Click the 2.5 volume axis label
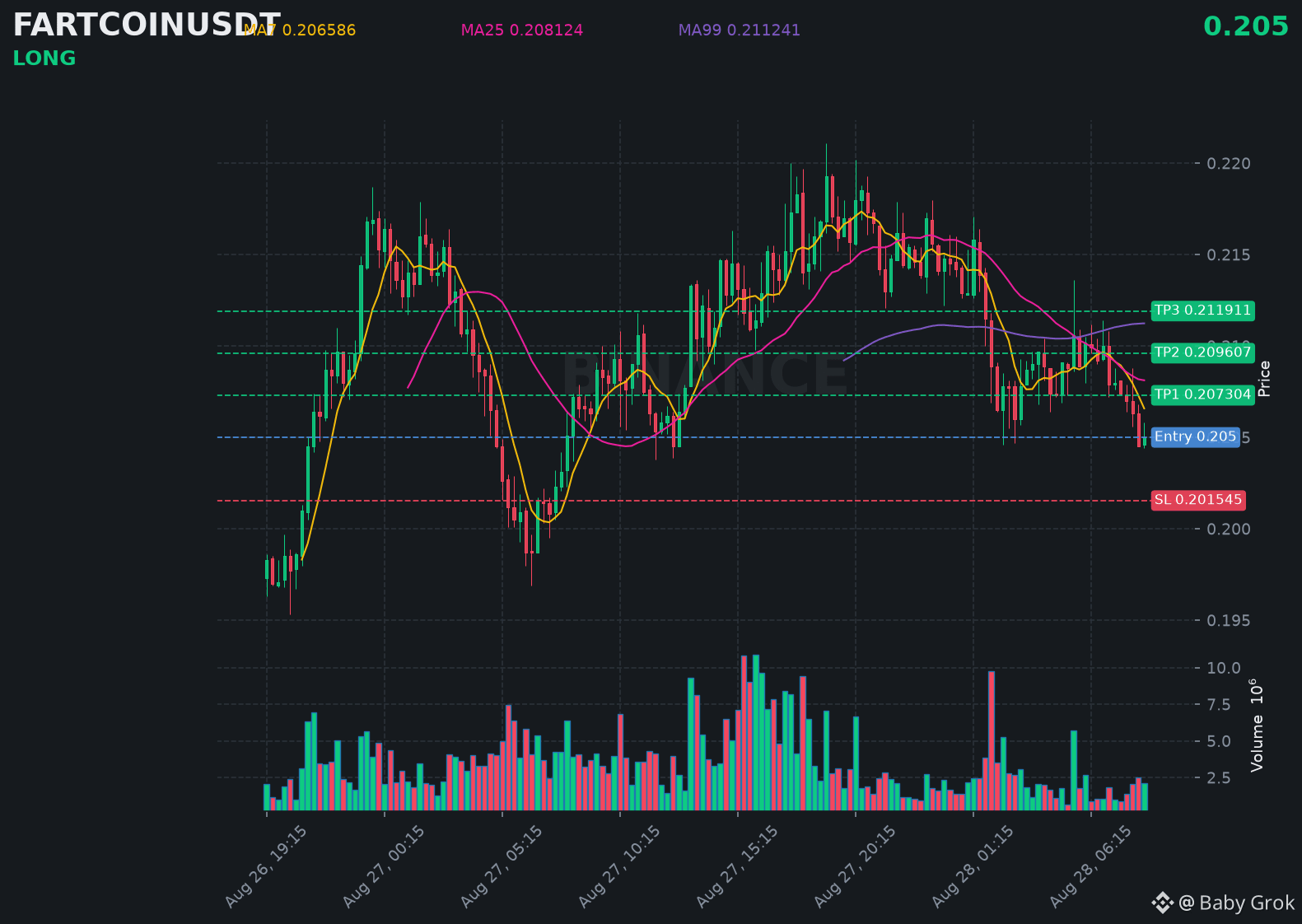Viewport: 1302px width, 924px height. pos(1219,778)
